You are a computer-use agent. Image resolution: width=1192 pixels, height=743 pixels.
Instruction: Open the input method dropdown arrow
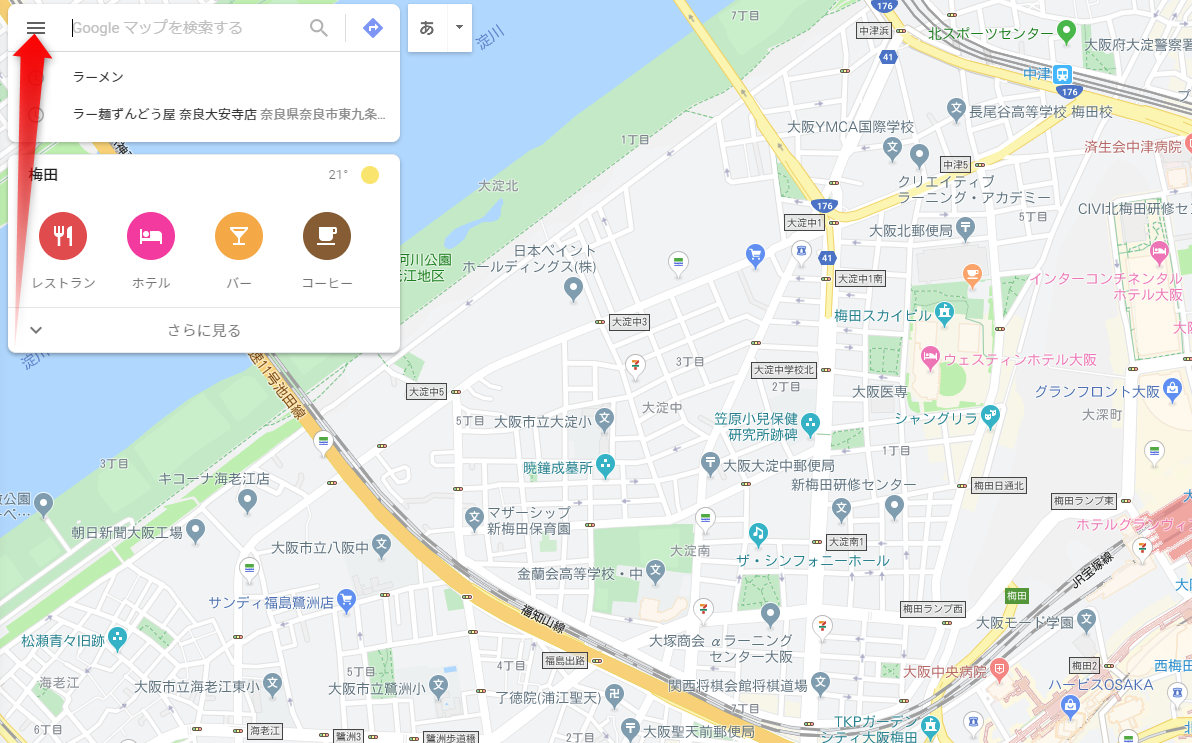pos(459,27)
